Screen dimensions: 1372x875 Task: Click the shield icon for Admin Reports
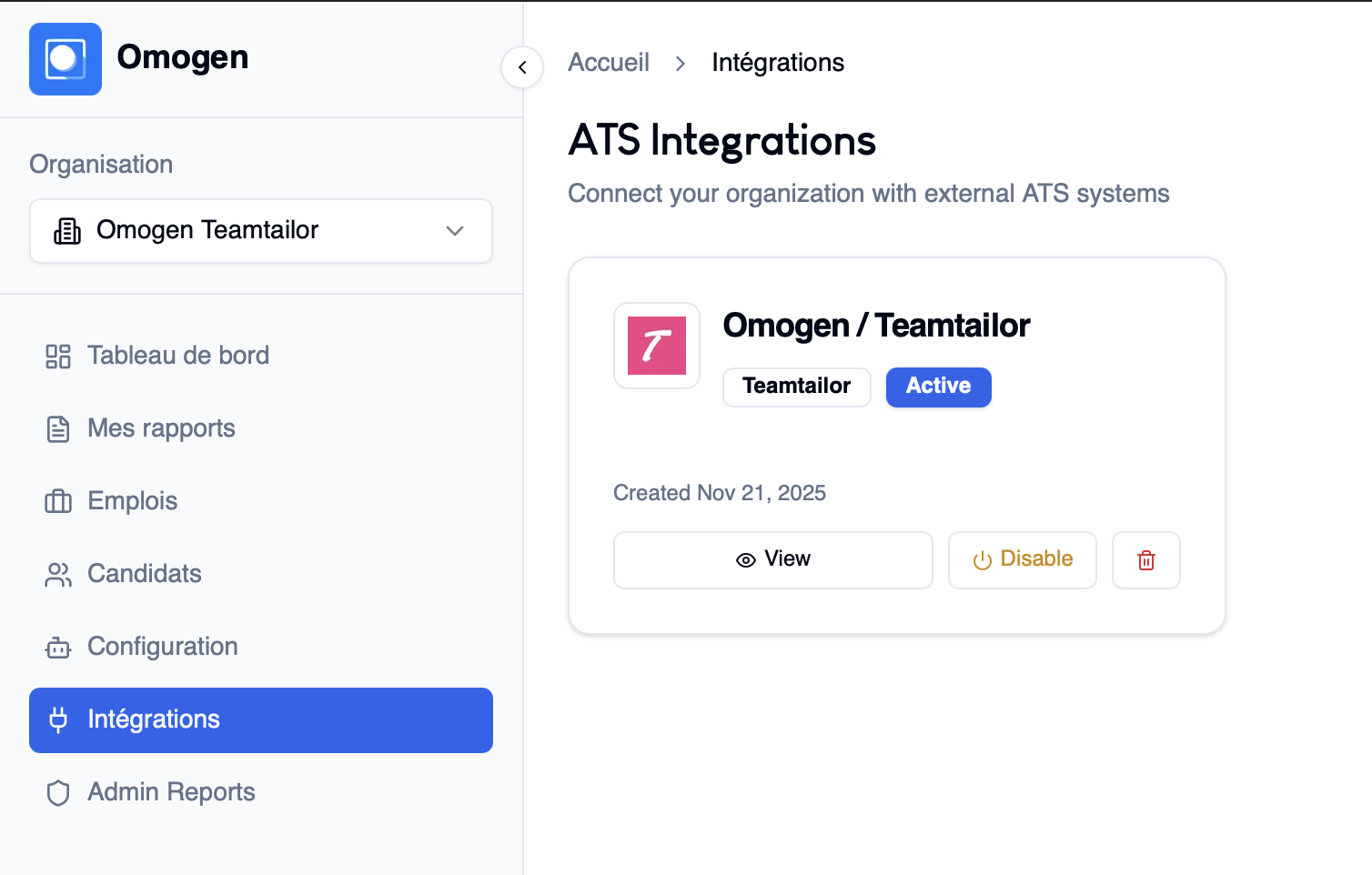[x=58, y=793]
